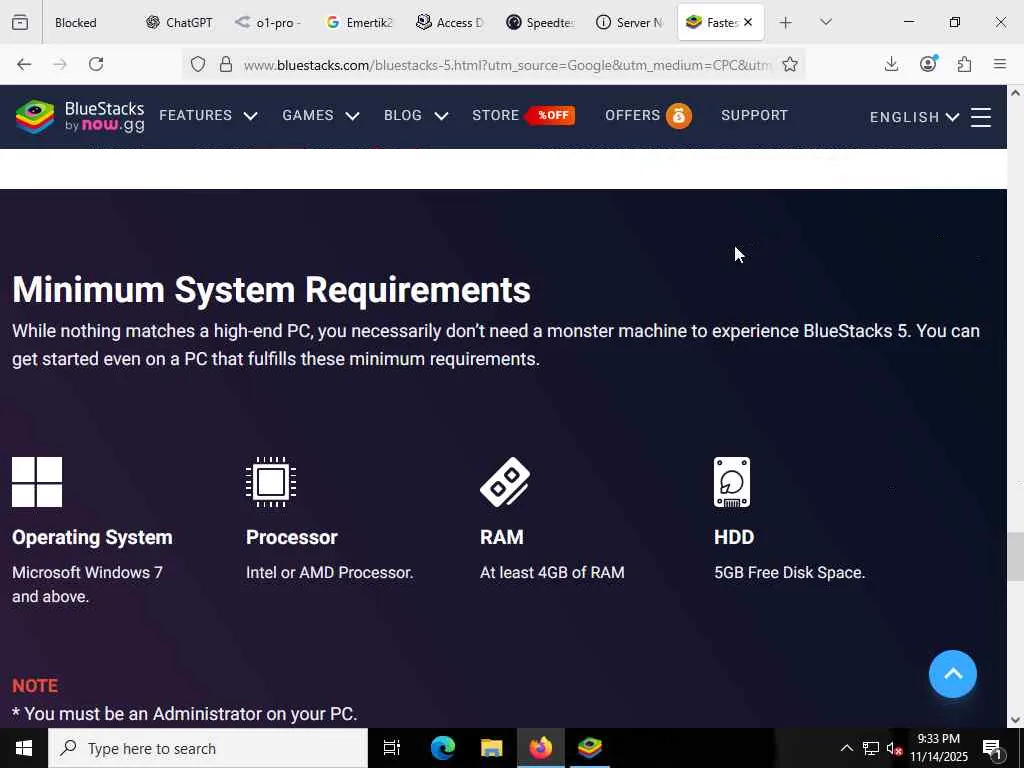
Task: Click the 'Type here to search' taskbar box
Action: pyautogui.click(x=208, y=748)
